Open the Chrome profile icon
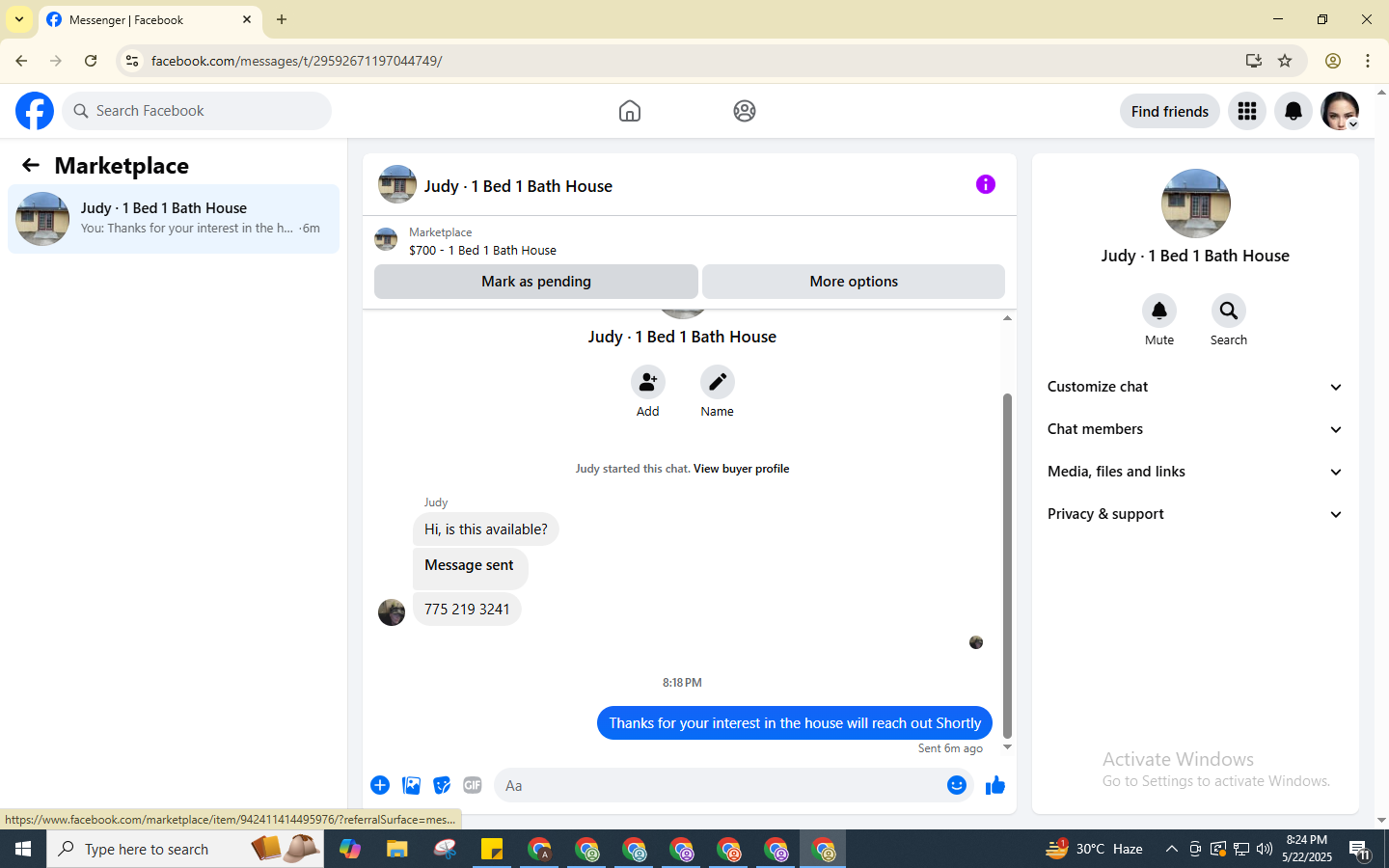The height and width of the screenshot is (868, 1389). coord(1333,61)
